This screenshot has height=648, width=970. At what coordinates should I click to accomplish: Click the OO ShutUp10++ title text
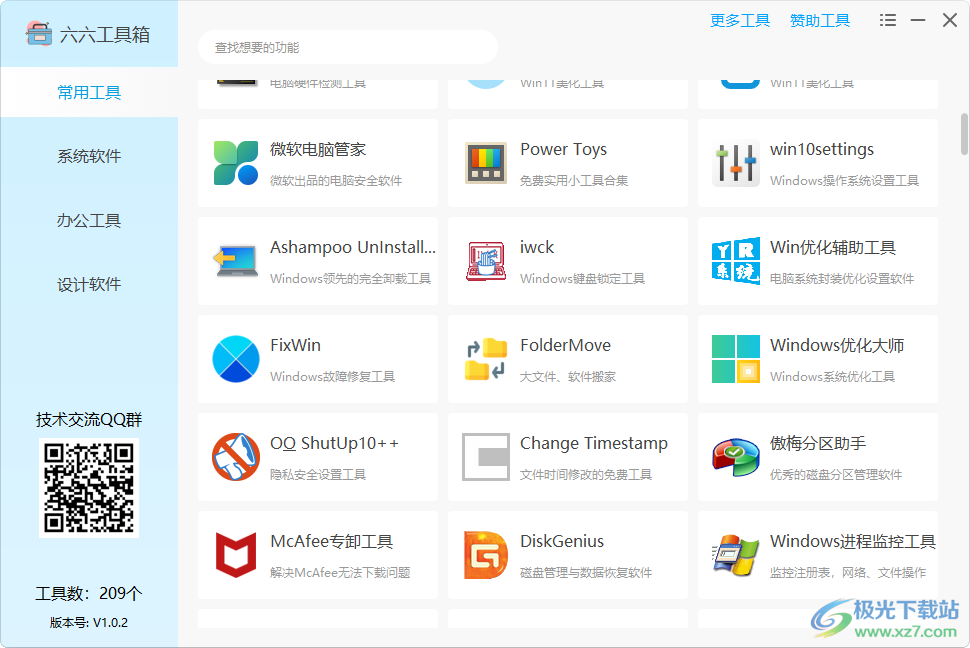coord(335,443)
